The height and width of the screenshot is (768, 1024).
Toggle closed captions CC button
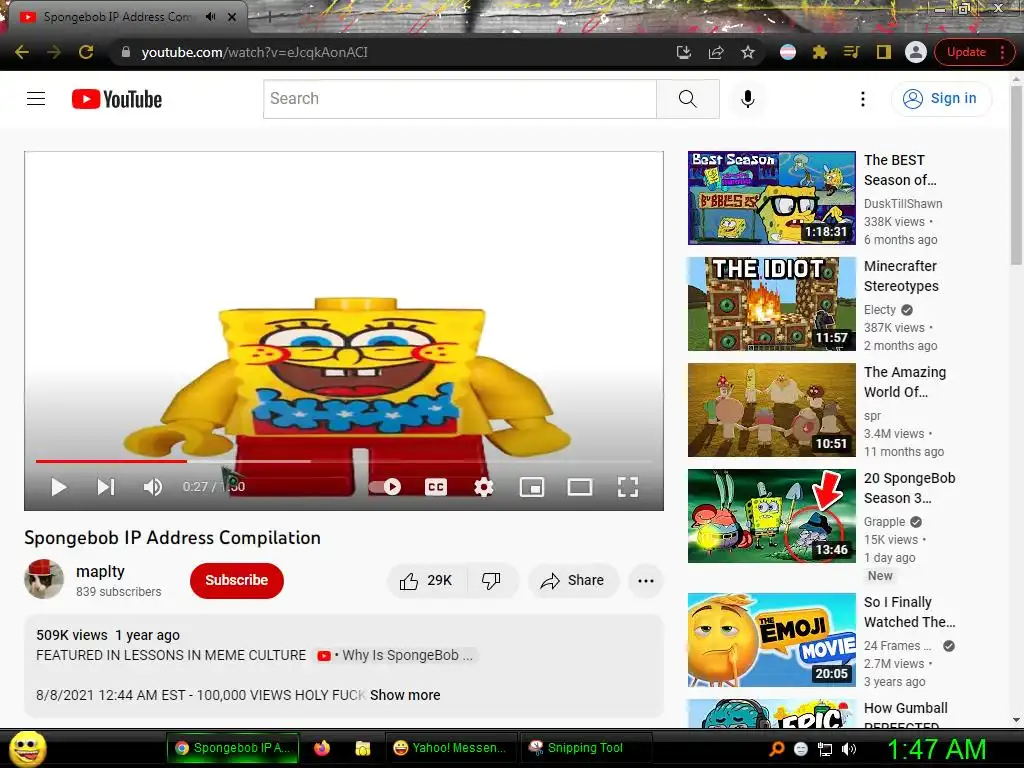[436, 487]
